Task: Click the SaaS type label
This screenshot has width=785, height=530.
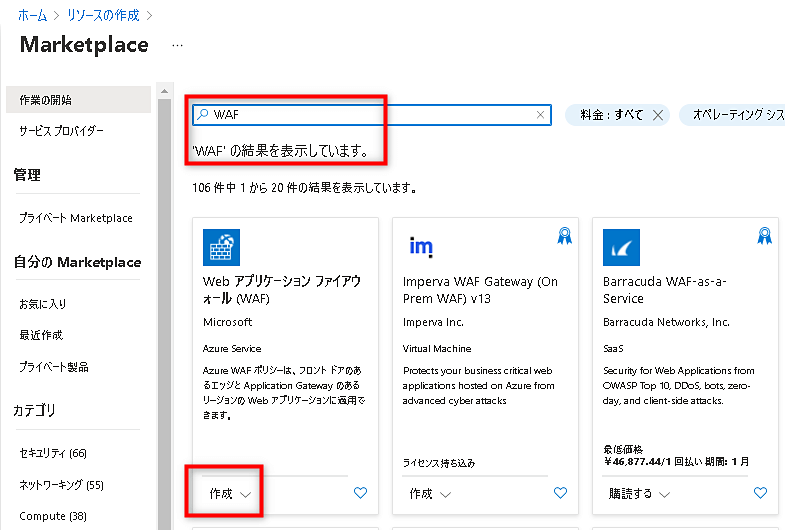Action: 613,348
